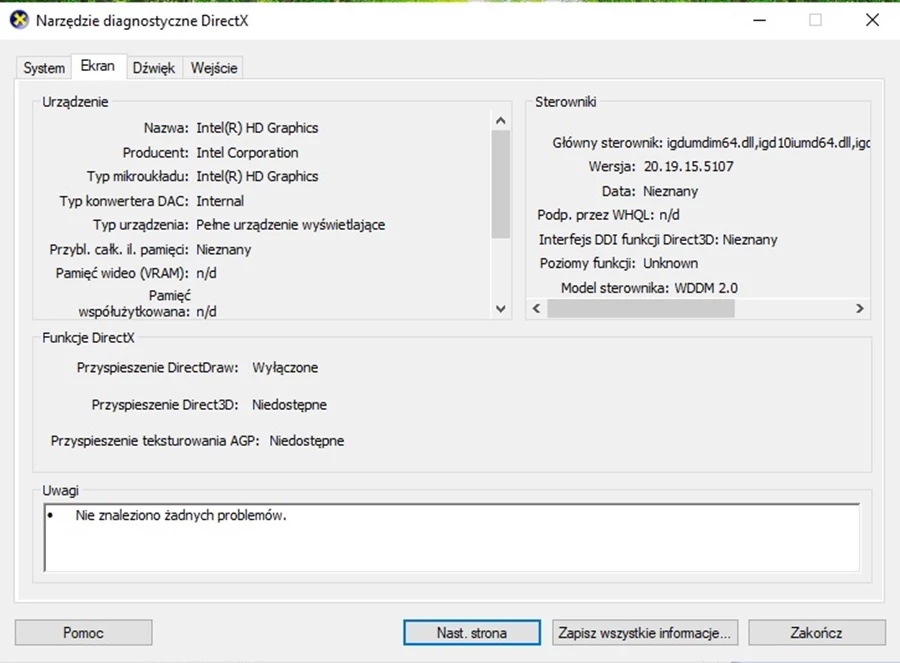900x663 pixels.
Task: Minimize the DirectX diagnostic window
Action: pos(760,20)
